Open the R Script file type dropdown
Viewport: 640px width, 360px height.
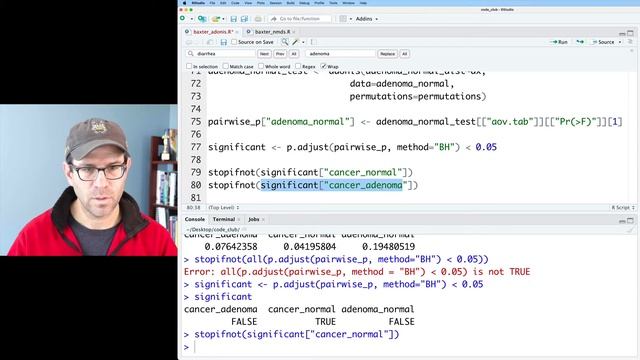623,208
